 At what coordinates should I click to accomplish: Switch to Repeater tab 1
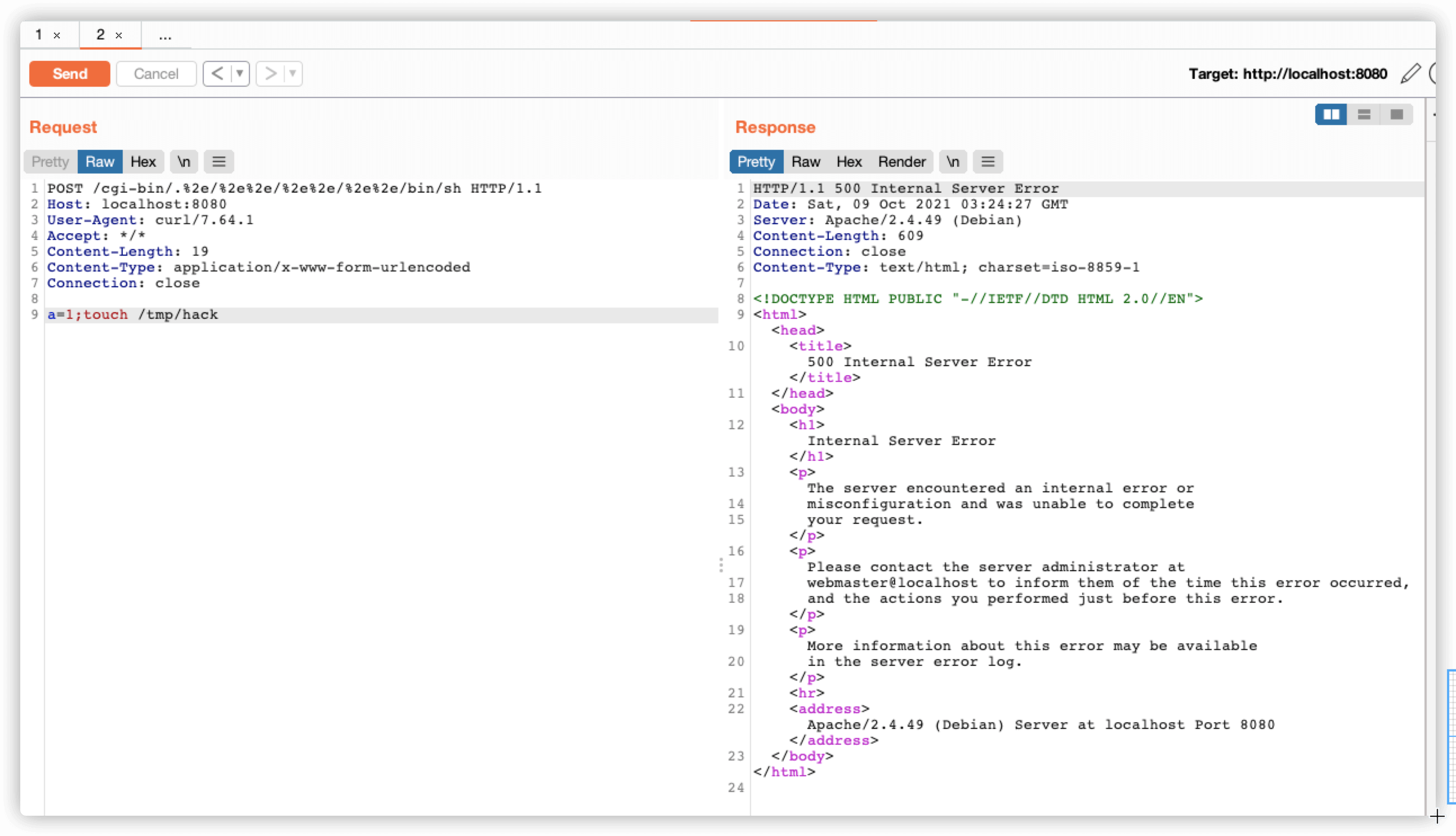39,35
